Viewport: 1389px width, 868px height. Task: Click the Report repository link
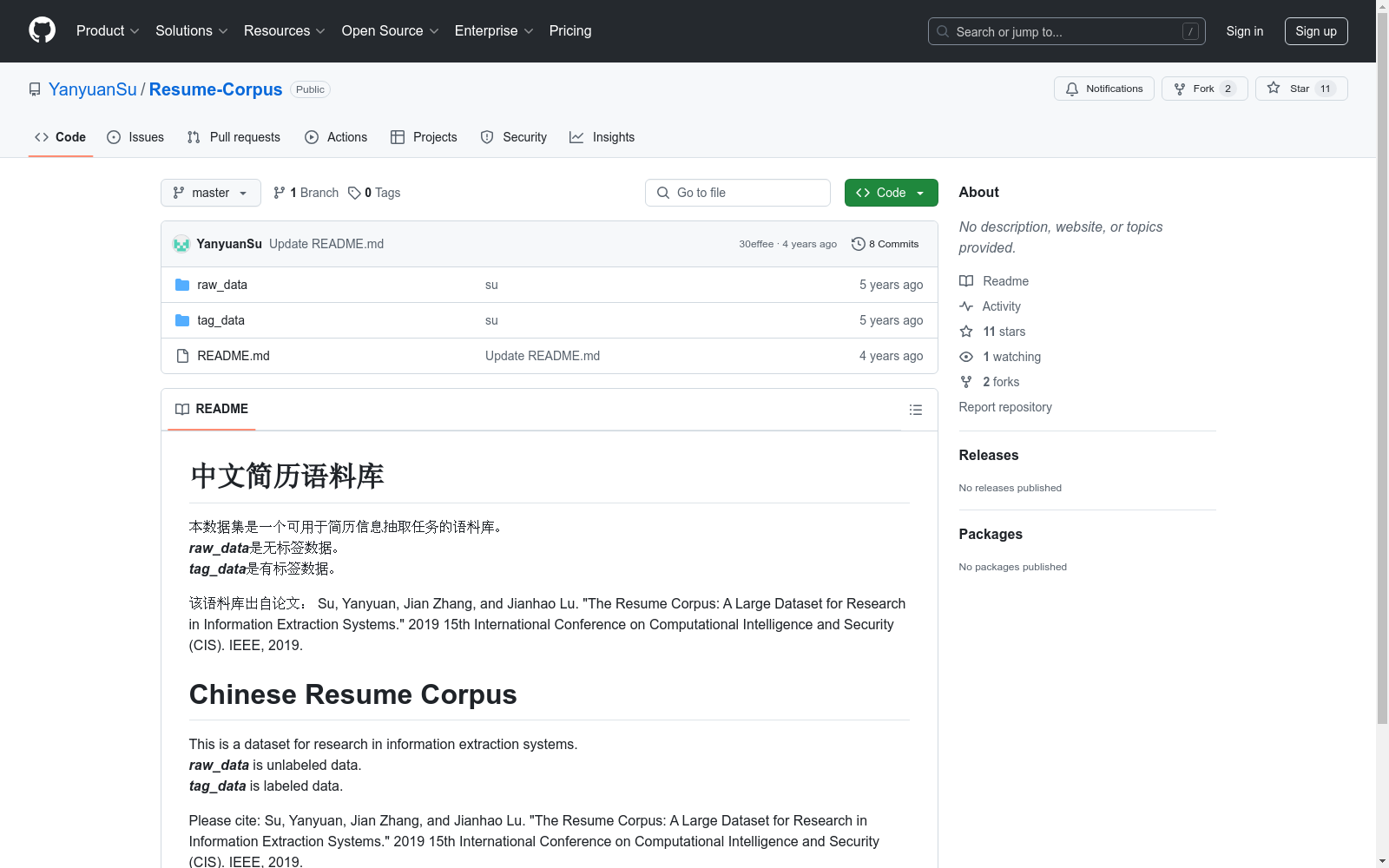pos(1005,407)
